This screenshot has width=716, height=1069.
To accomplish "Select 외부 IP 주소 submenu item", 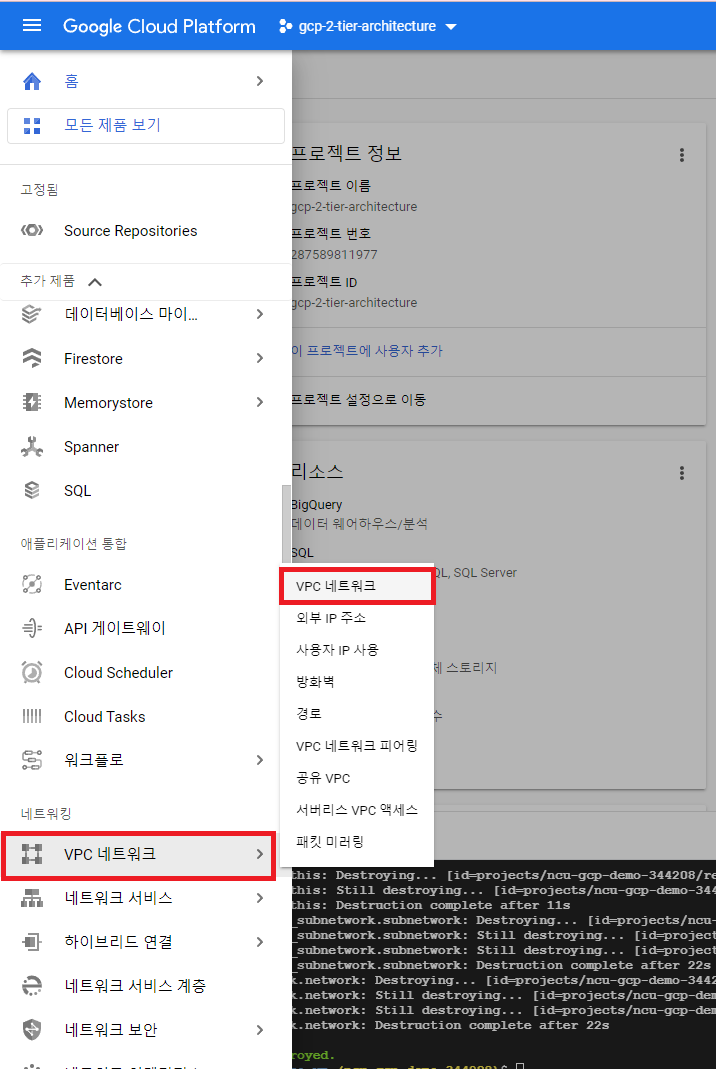I will click(357, 618).
